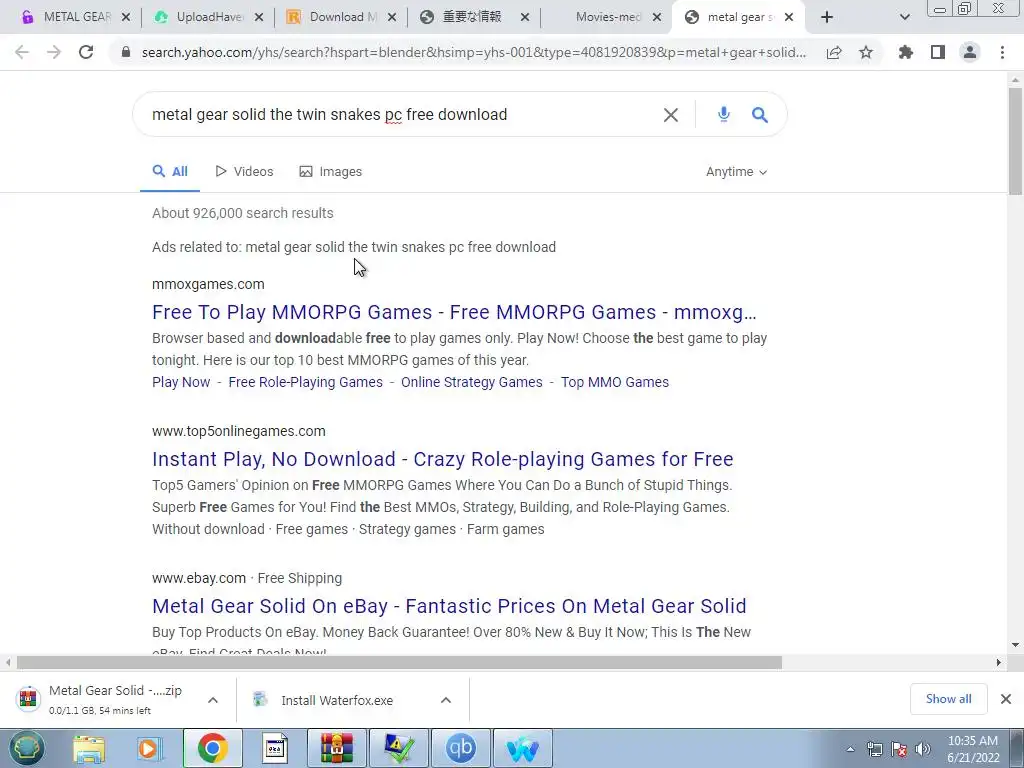Open Chrome three-dot menu

[1002, 52]
